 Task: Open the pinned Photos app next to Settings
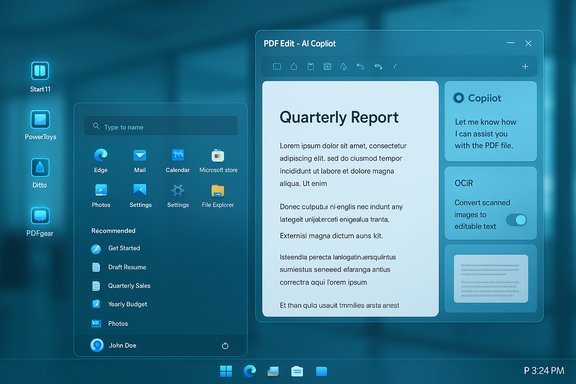101,190
